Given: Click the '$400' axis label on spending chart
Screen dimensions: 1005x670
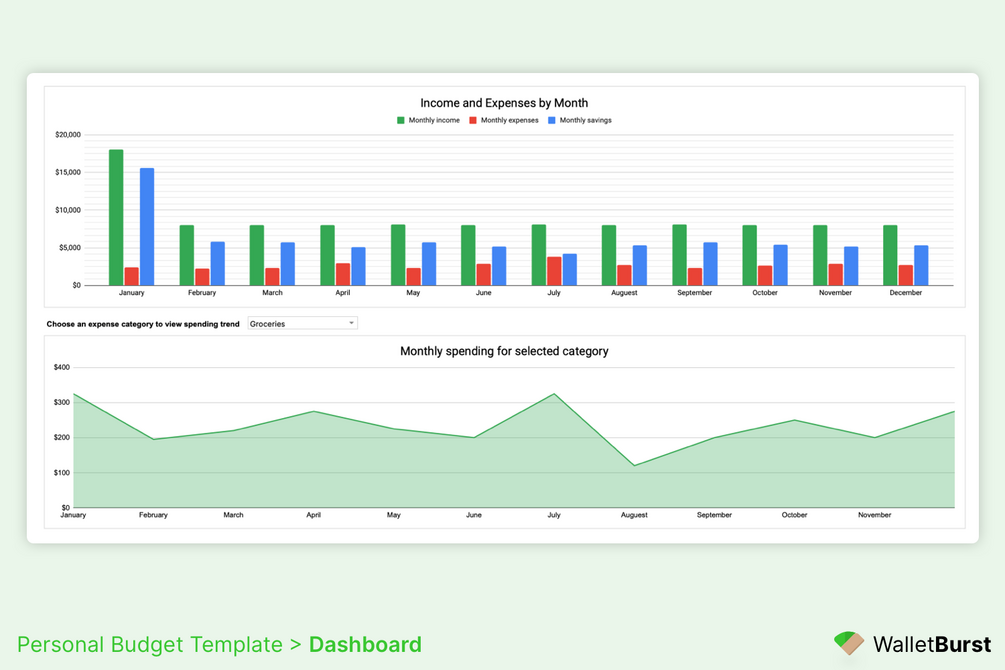Looking at the screenshot, I should pyautogui.click(x=62, y=367).
